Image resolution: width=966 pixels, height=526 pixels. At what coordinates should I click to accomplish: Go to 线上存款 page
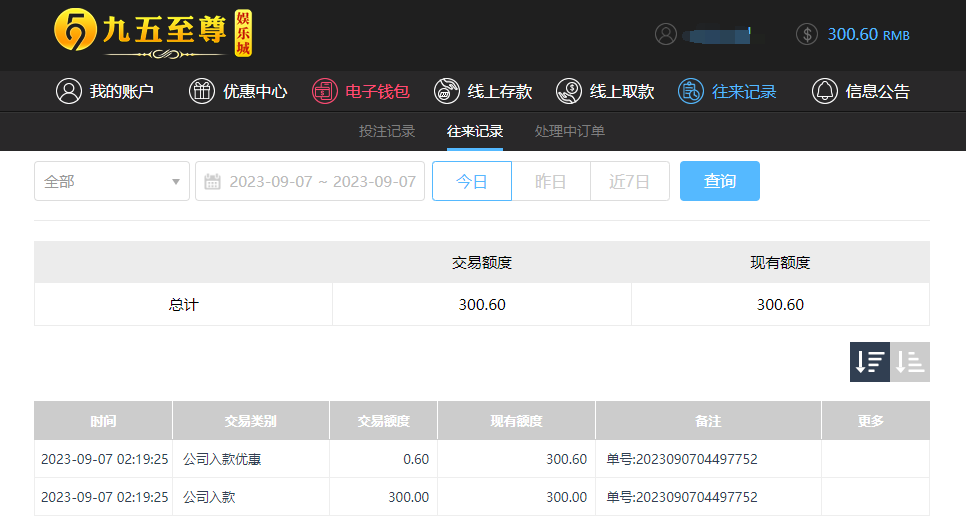[x=483, y=91]
